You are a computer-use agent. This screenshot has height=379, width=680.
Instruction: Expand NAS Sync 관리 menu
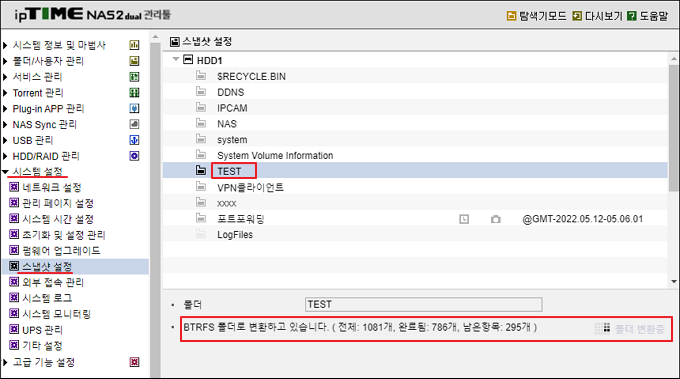(x=5, y=125)
